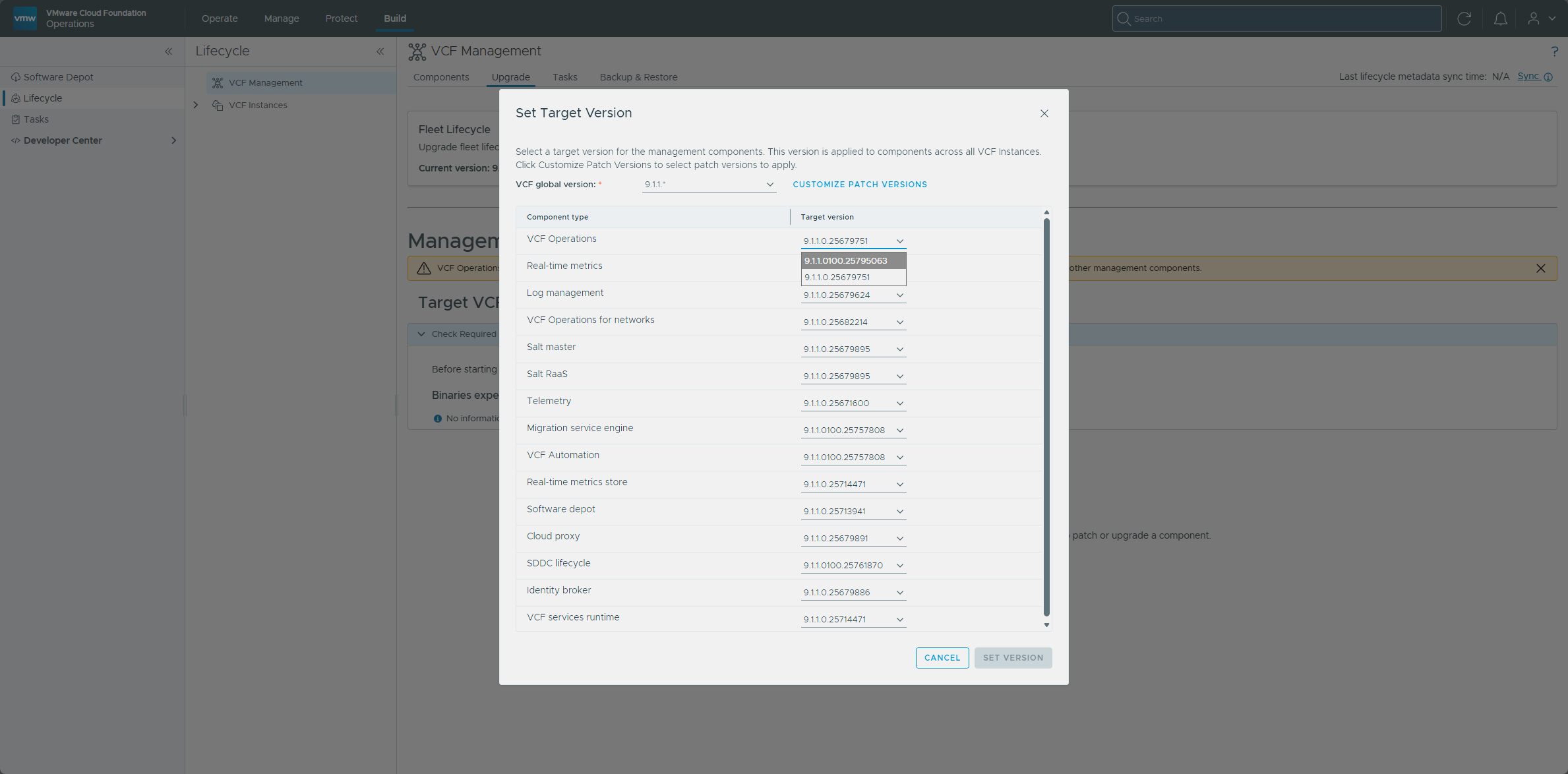Open Telemetry target version dropdown
This screenshot has width=1568, height=774.
853,403
